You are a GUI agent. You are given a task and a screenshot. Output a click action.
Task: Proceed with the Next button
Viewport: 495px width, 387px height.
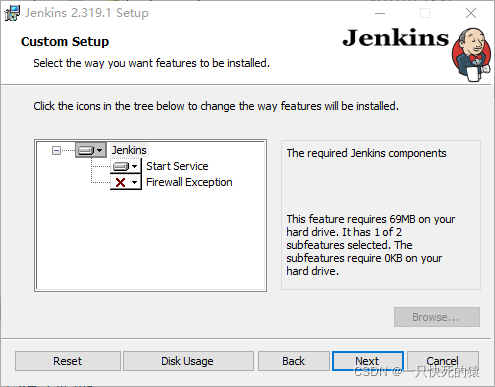(368, 361)
